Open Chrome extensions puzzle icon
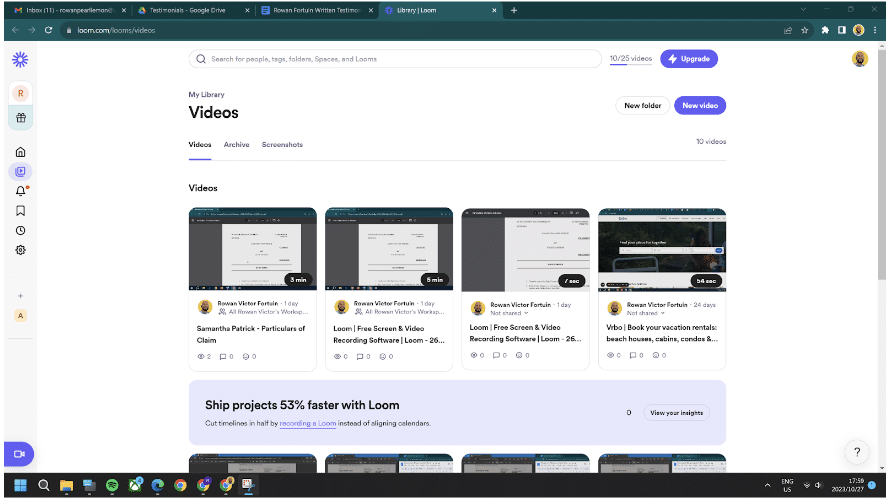The height and width of the screenshot is (502, 888). click(x=825, y=31)
